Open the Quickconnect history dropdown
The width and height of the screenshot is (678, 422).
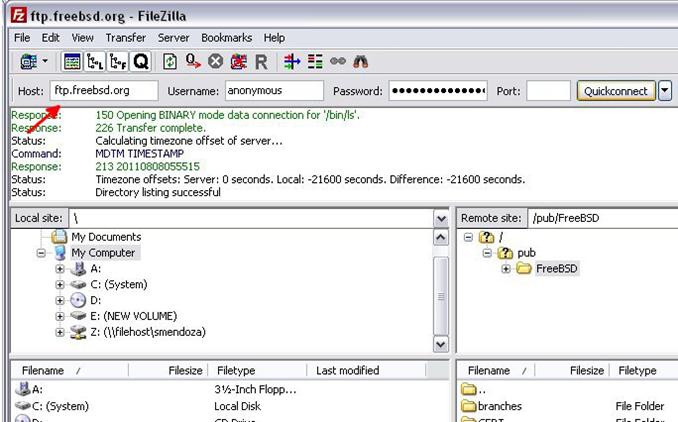665,91
